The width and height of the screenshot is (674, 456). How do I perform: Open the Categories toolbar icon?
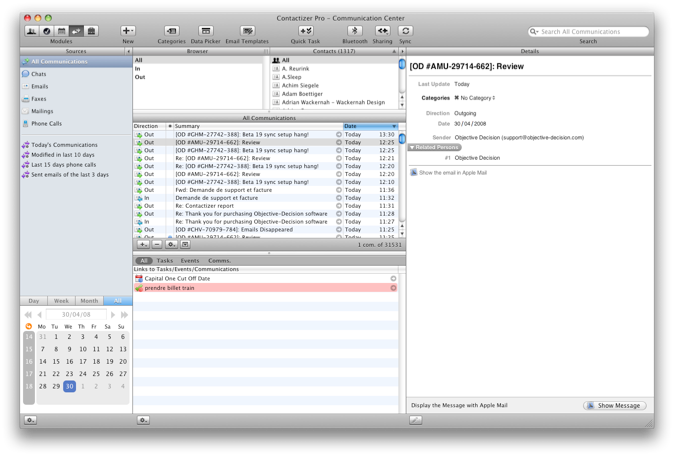[172, 31]
